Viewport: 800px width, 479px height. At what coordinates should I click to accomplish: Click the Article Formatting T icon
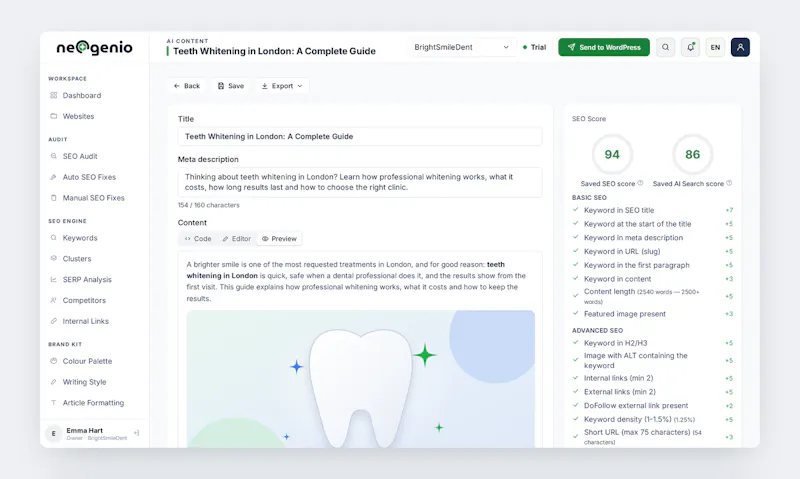54,403
